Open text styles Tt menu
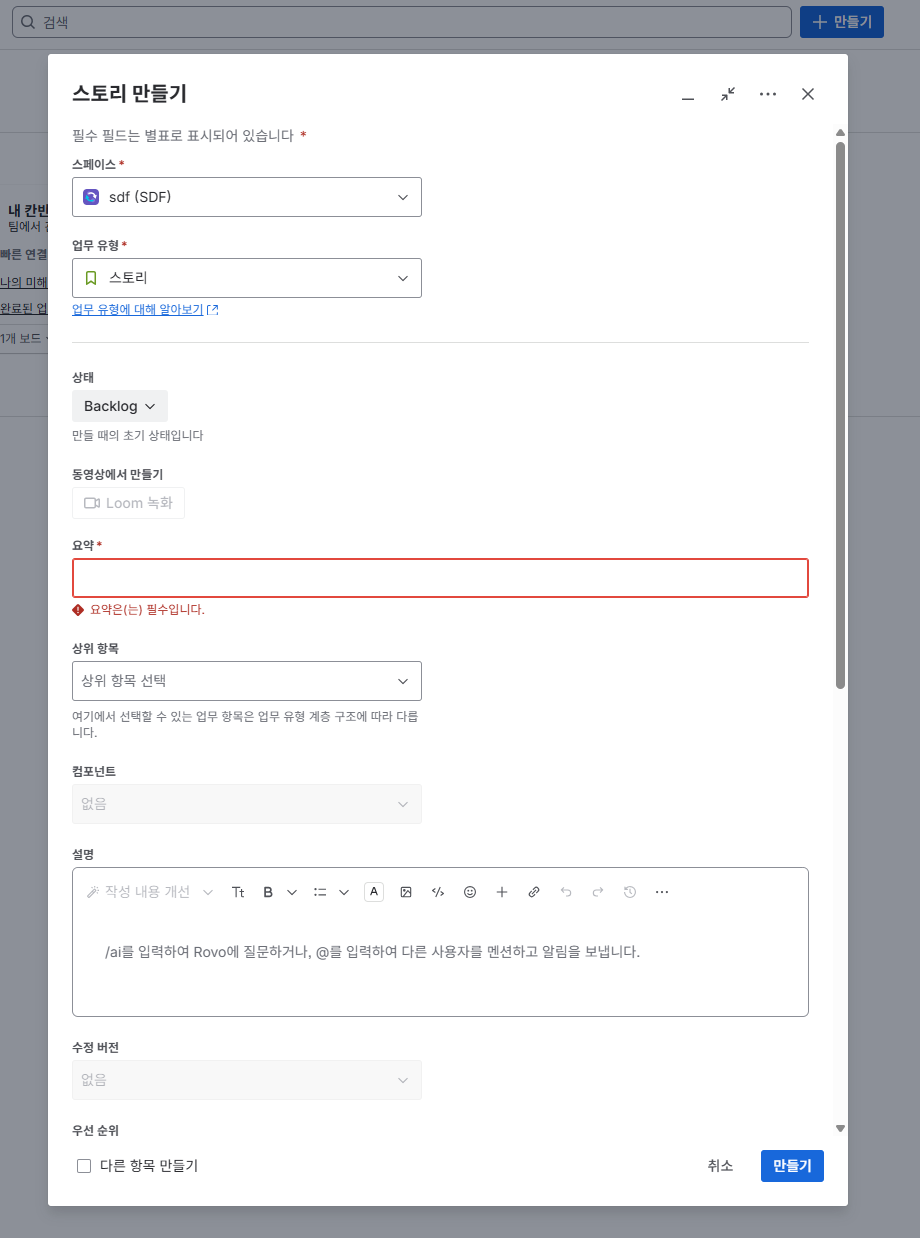920x1238 pixels. (x=238, y=892)
